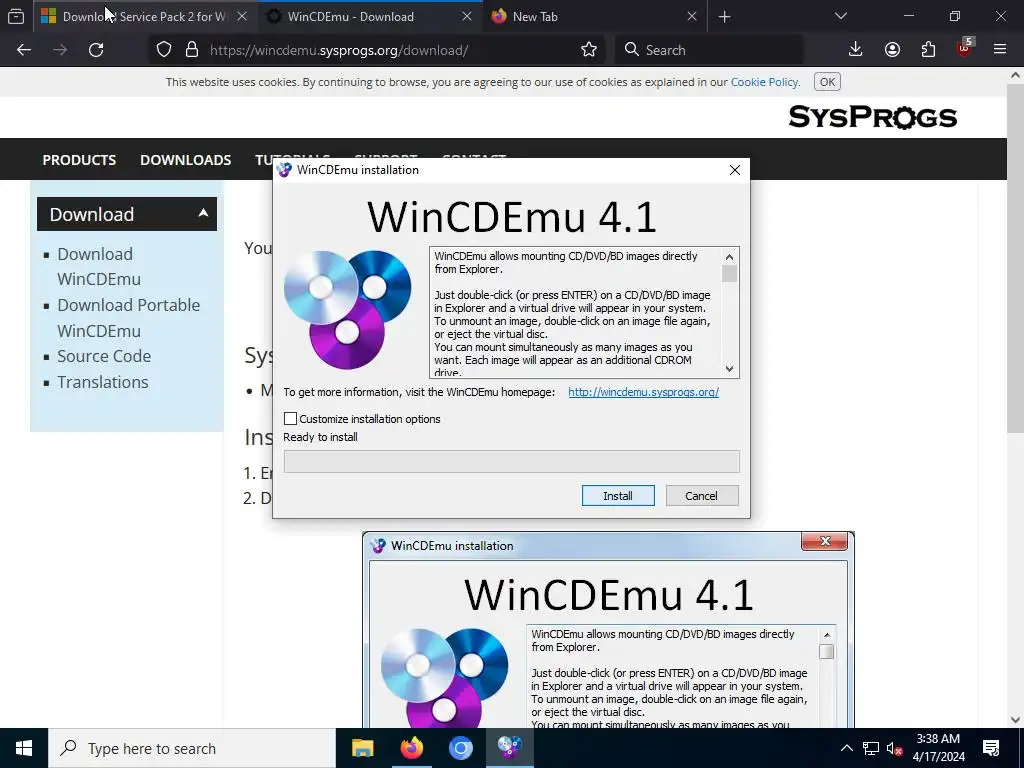Click the taskbar search box
The image size is (1024, 768).
(191, 748)
